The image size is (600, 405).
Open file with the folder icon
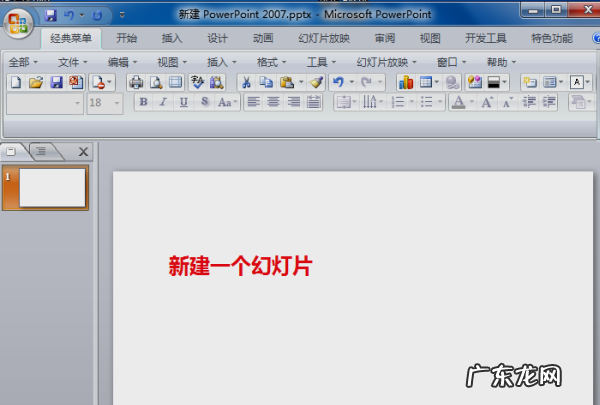pyautogui.click(x=35, y=82)
